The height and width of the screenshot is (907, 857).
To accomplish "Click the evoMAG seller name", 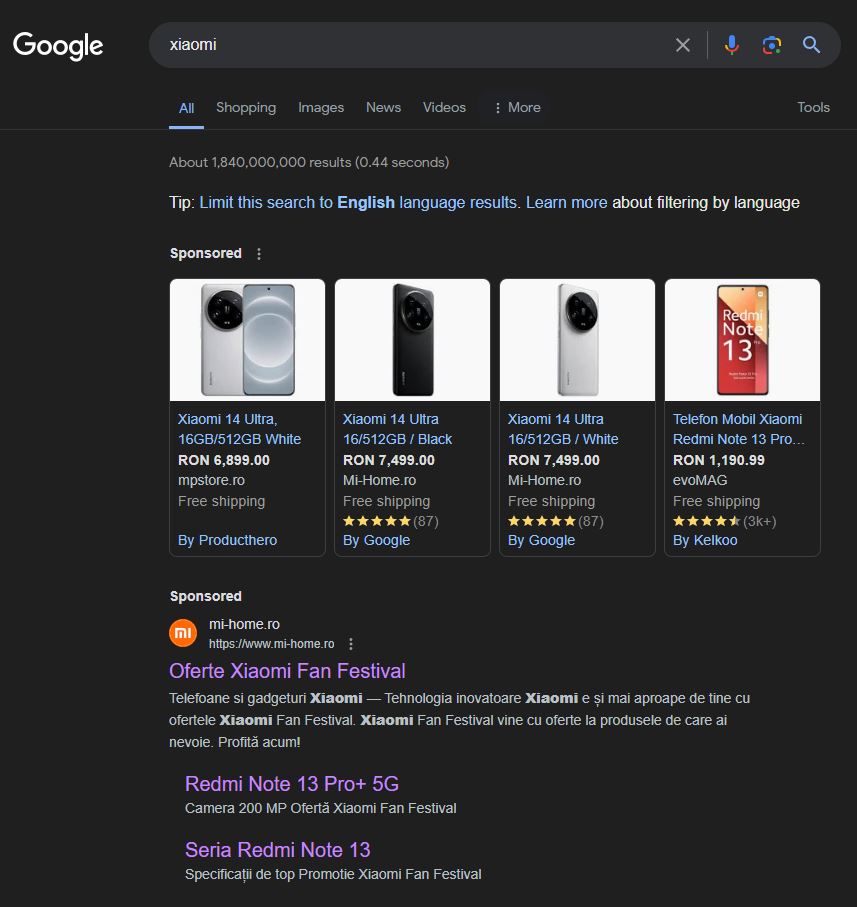I will point(700,480).
